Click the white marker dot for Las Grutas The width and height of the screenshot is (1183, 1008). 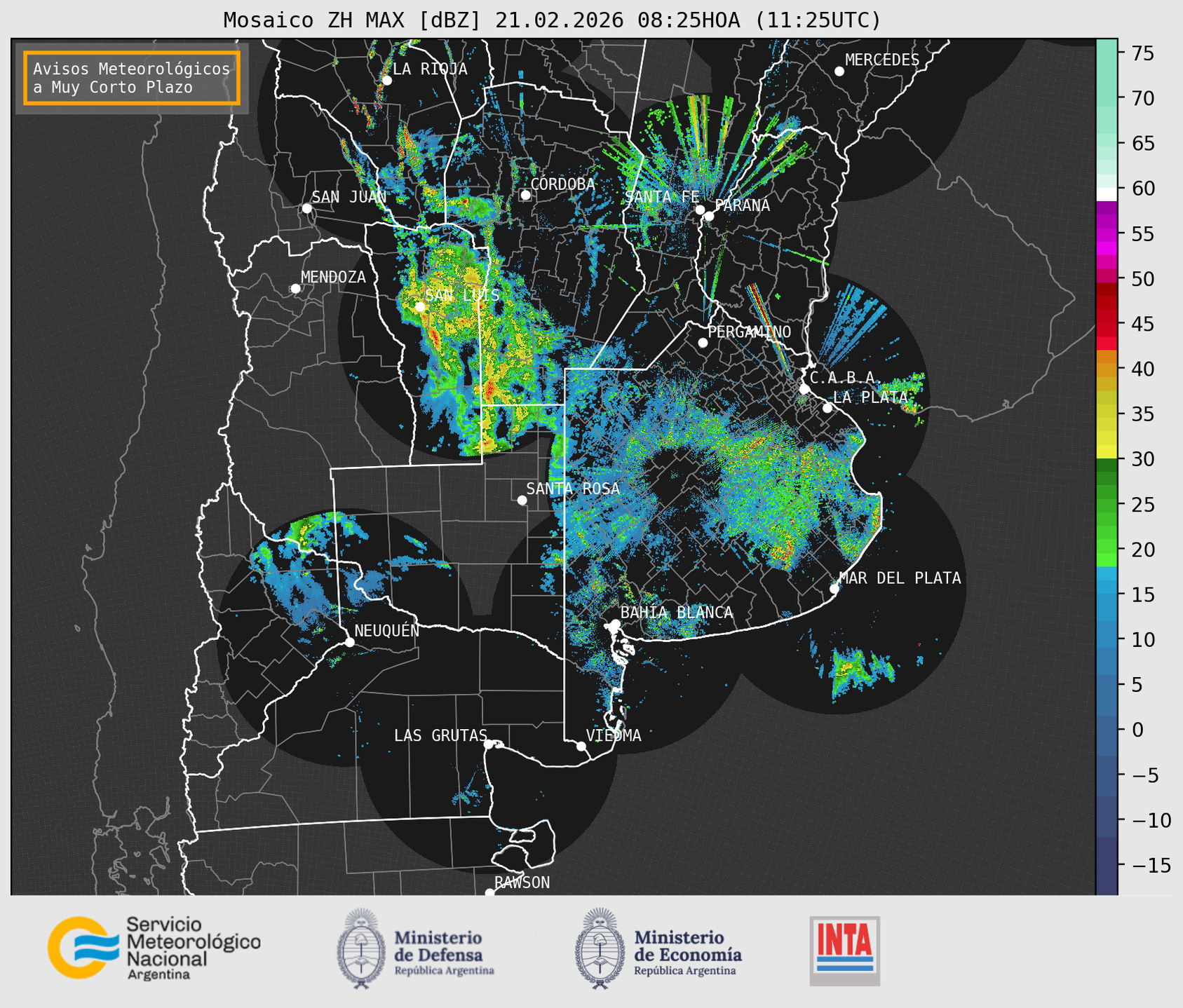pos(488,744)
